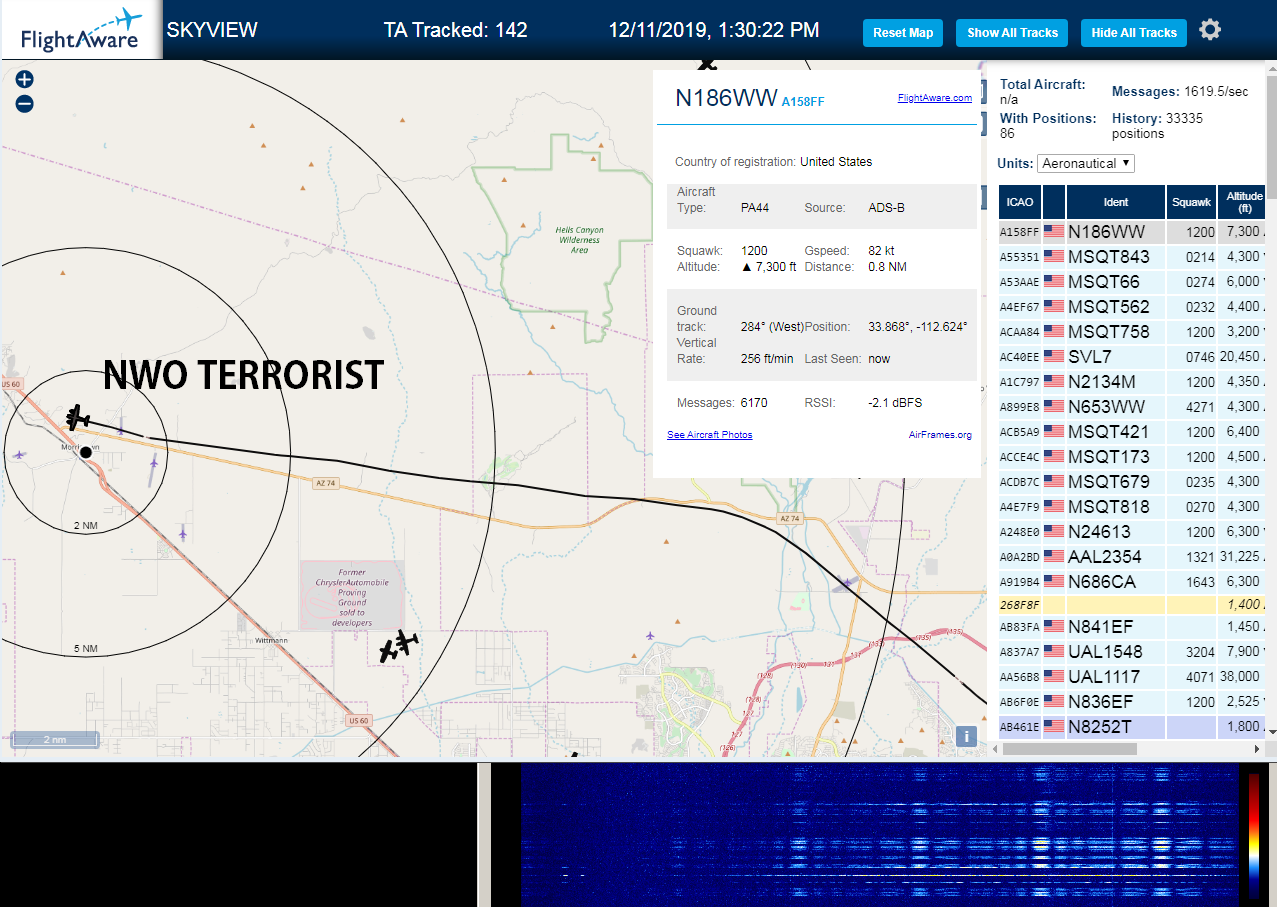Select the MSQT421 aircraft row
This screenshot has width=1277, height=907.
1133,432
